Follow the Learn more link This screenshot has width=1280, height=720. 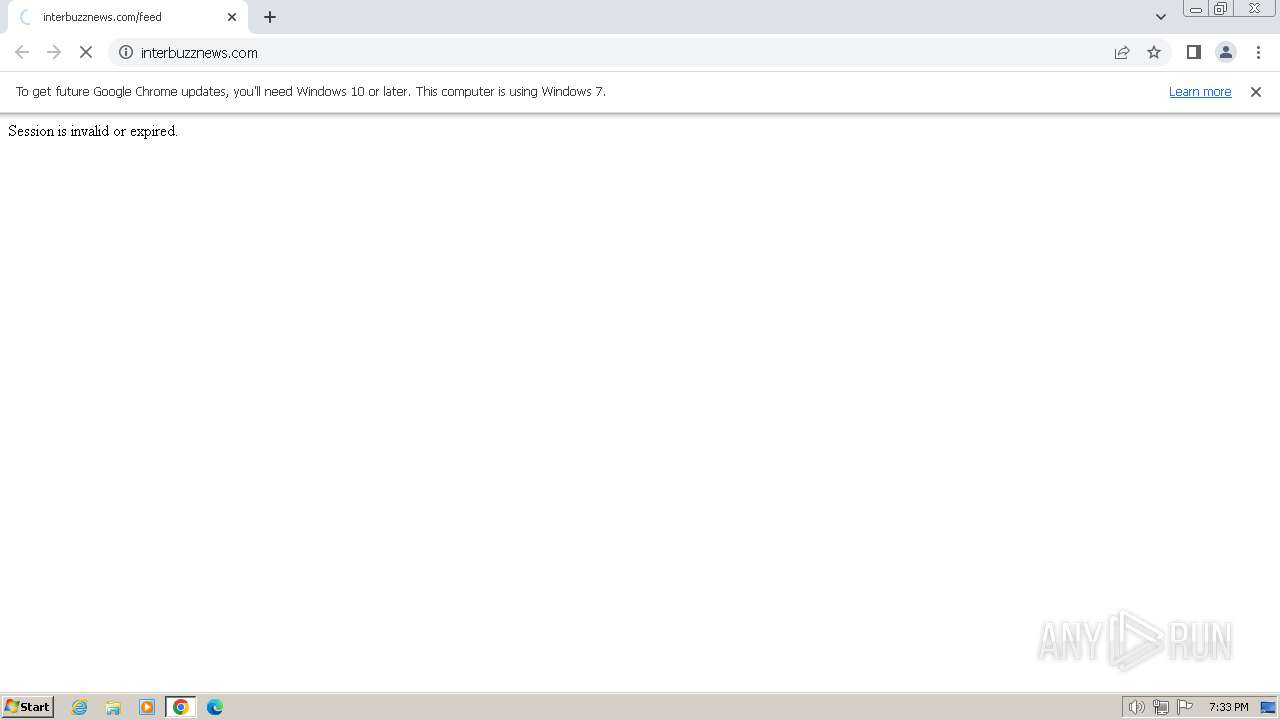coord(1200,91)
